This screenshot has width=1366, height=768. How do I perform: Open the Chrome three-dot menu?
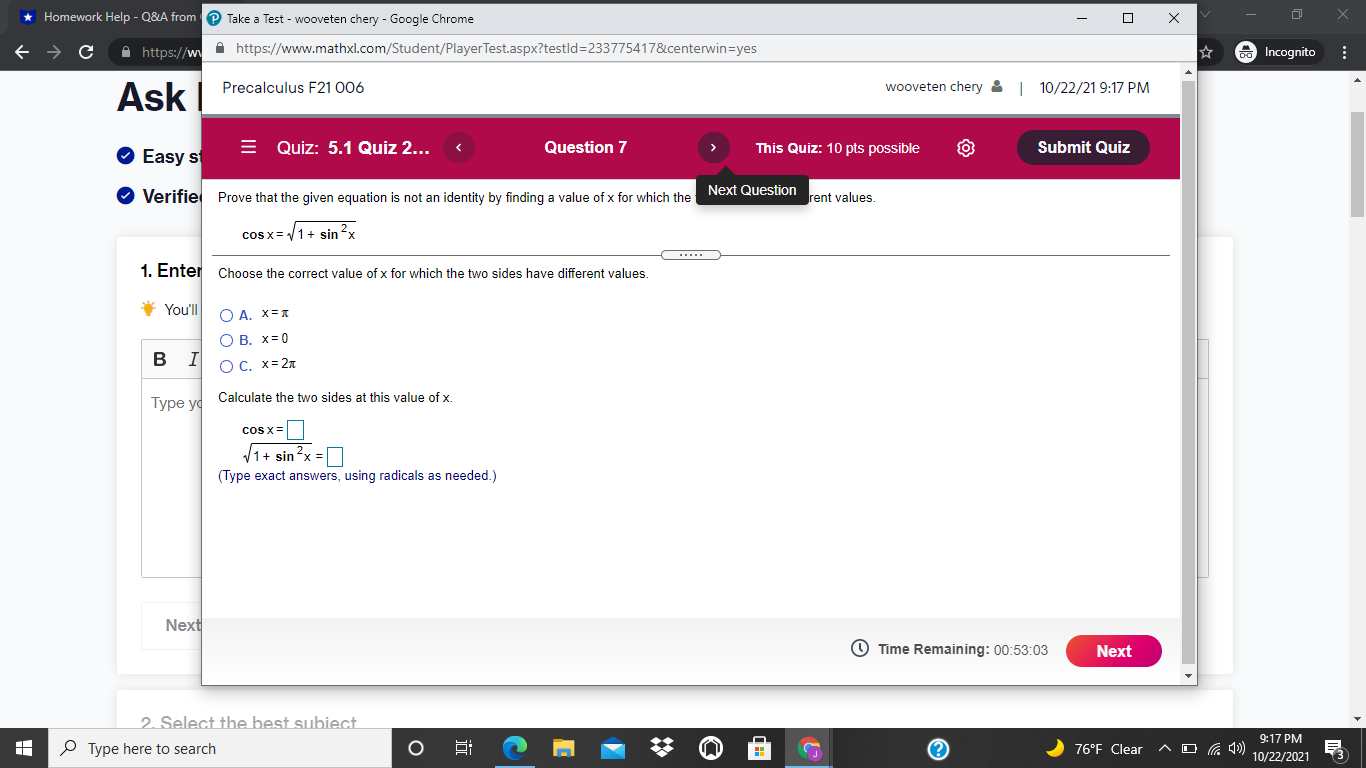(x=1346, y=52)
